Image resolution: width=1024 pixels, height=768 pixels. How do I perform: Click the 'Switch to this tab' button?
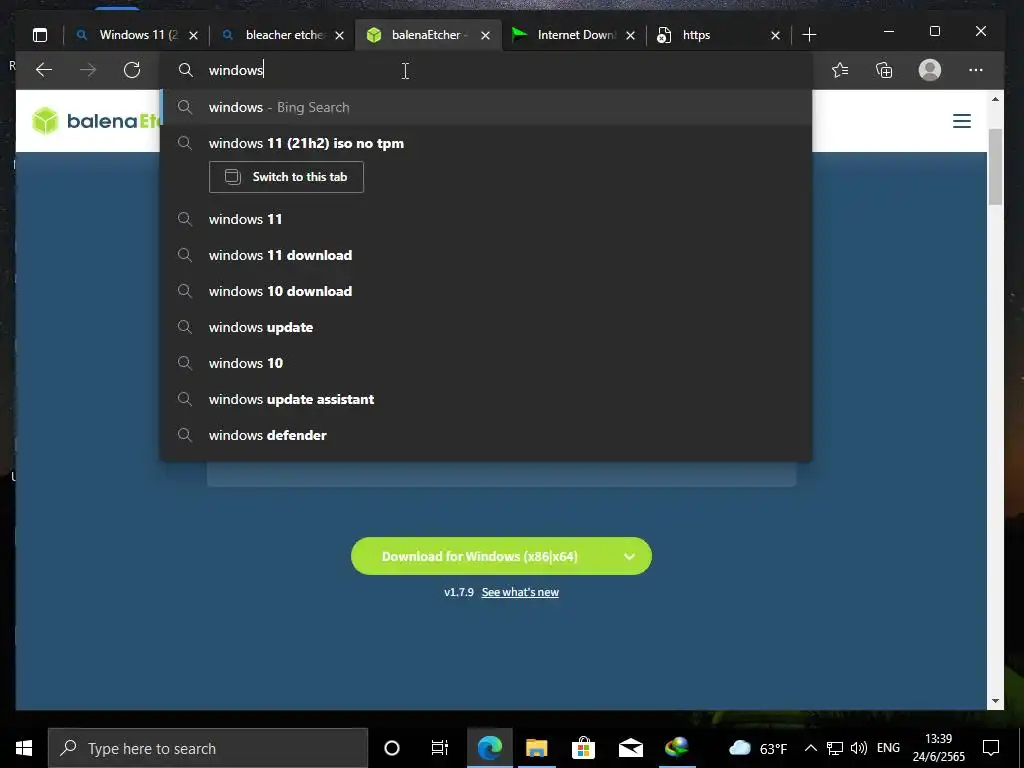click(286, 177)
